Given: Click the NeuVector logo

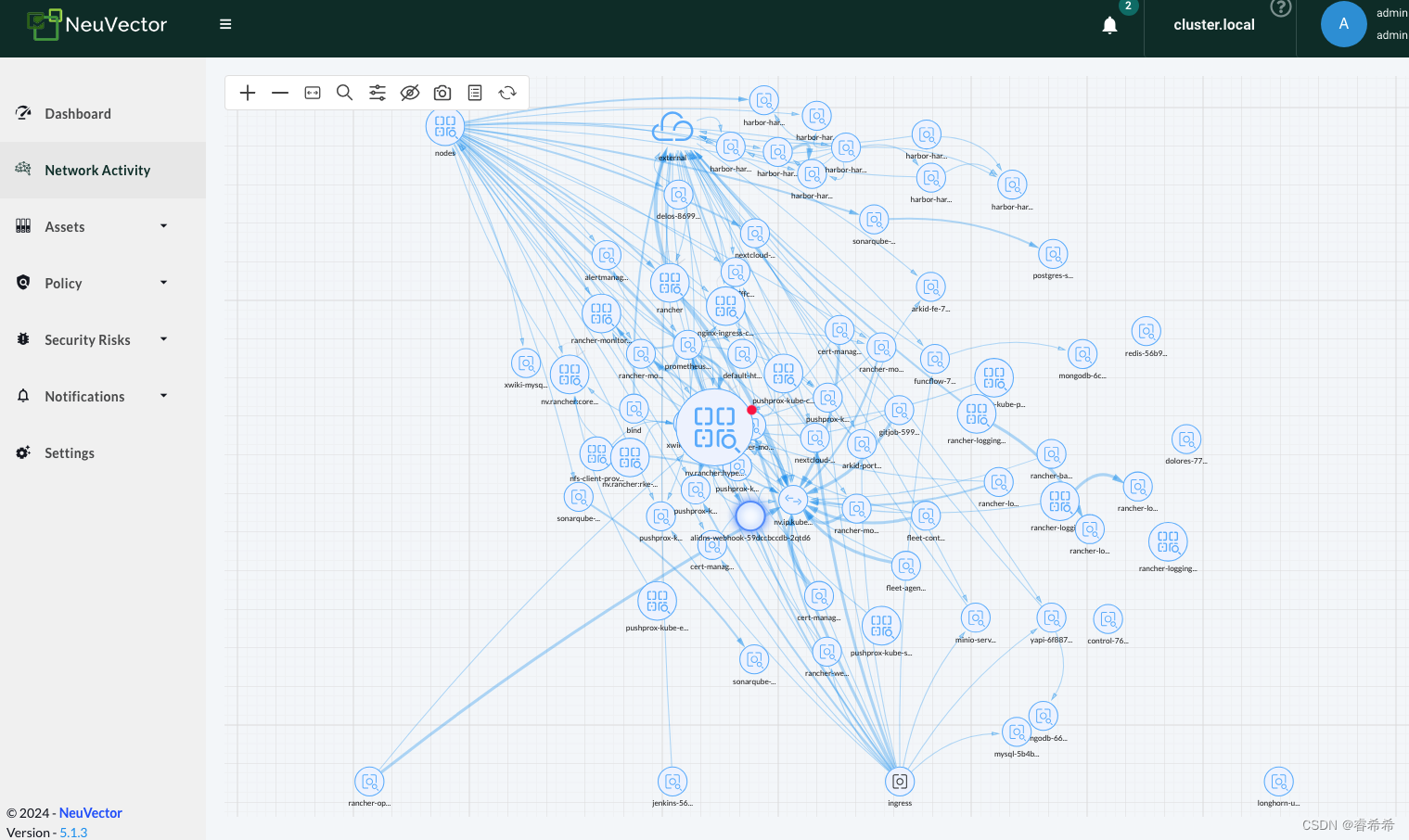Looking at the screenshot, I should 97,24.
